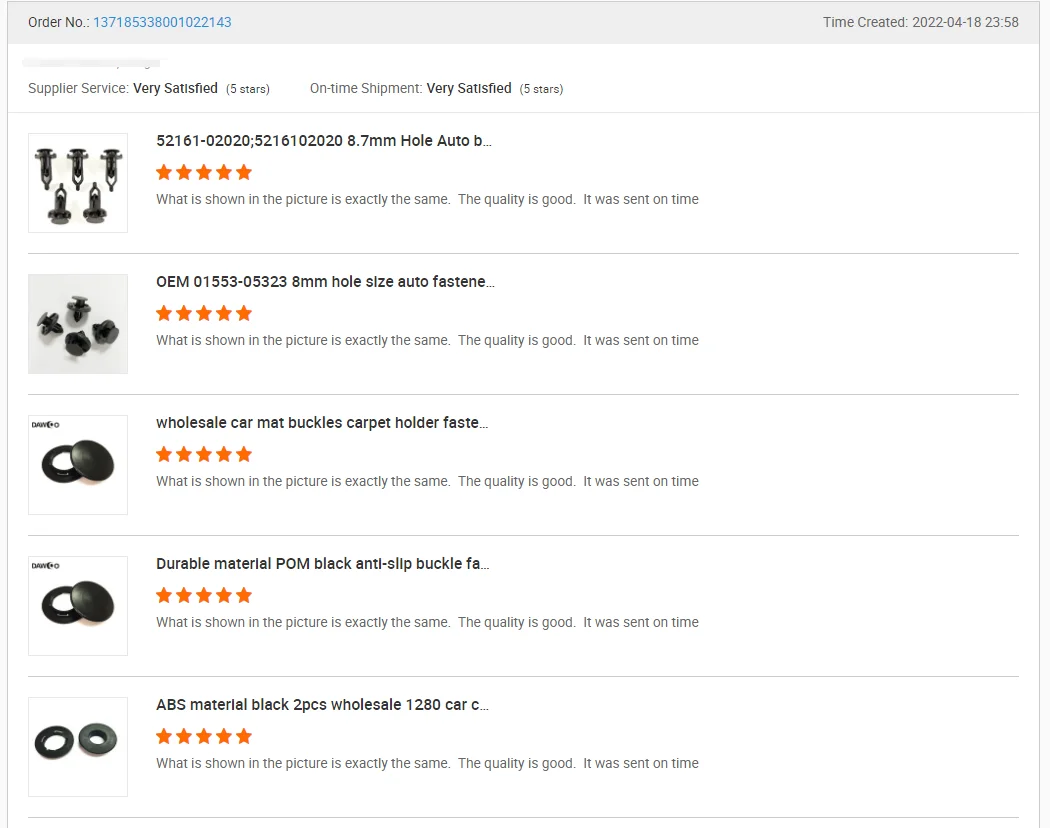View the wholesale car mat buckles thumbnail
1050x828 pixels.
tap(78, 465)
